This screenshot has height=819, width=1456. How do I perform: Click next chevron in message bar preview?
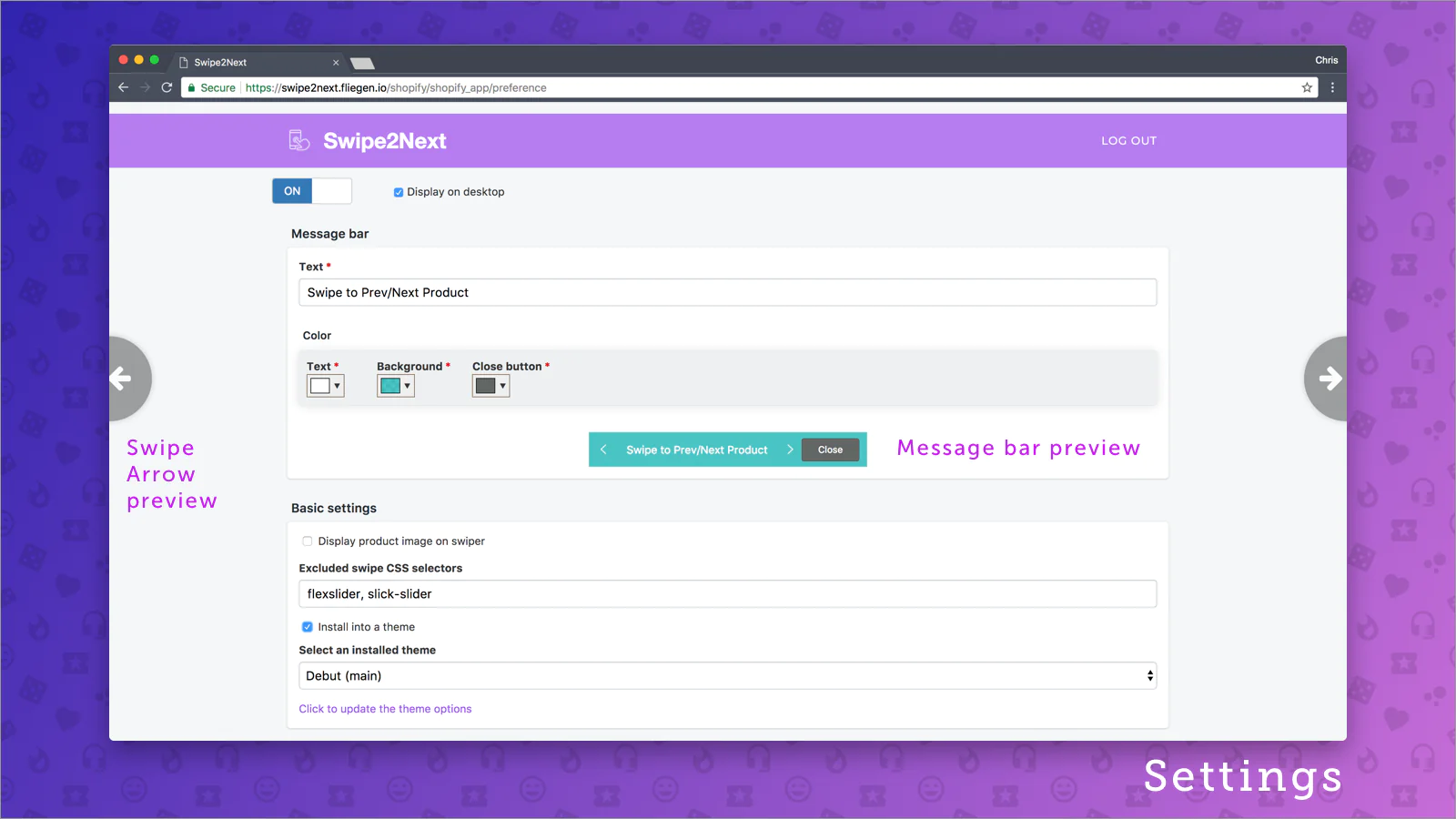click(790, 450)
